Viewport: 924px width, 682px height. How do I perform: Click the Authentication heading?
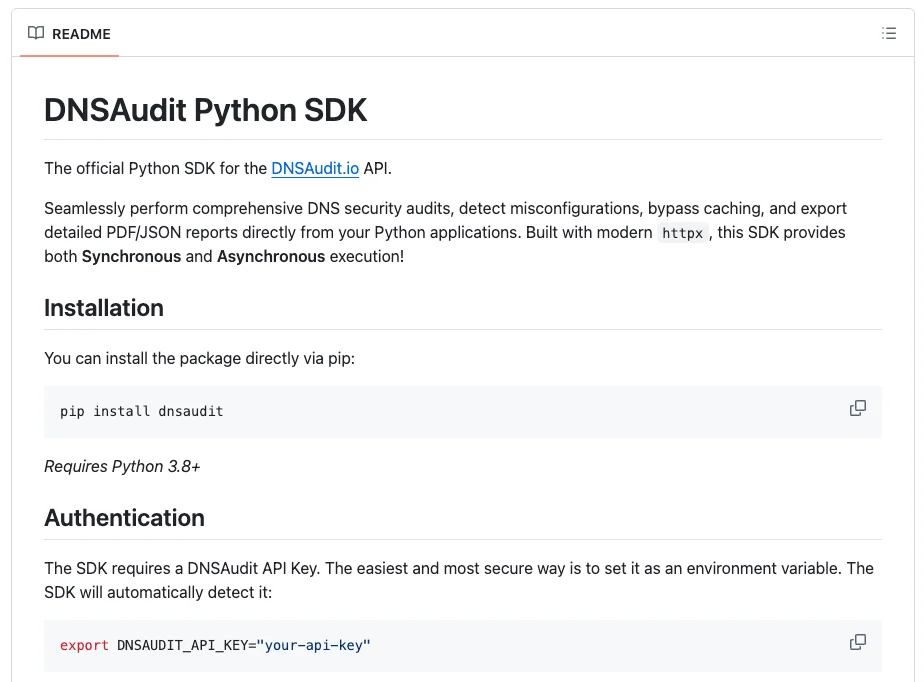click(x=124, y=518)
